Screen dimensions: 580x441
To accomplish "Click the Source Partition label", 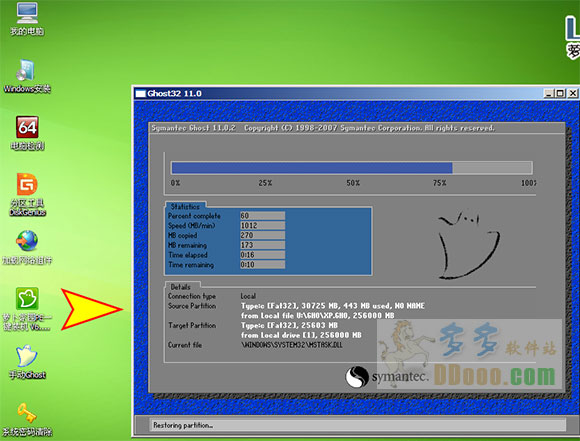I will coord(192,306).
